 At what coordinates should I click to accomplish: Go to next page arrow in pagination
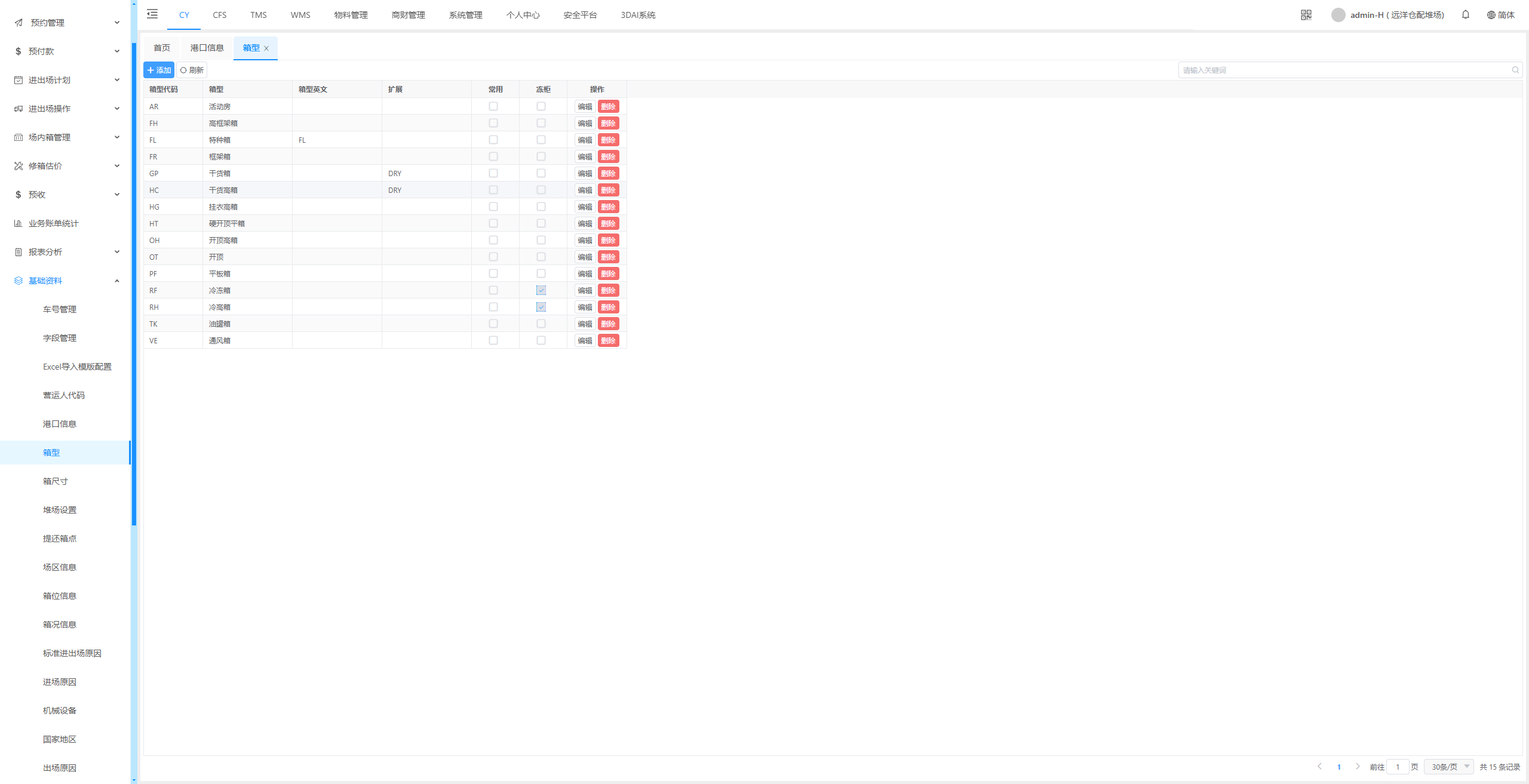coord(1357,766)
